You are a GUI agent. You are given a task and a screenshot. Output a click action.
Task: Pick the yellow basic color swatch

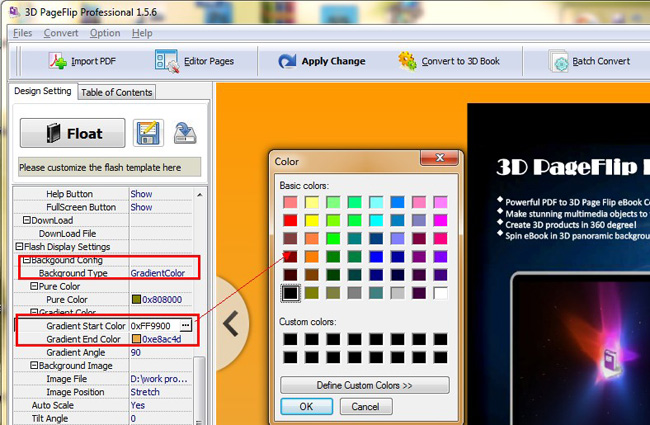[312, 220]
